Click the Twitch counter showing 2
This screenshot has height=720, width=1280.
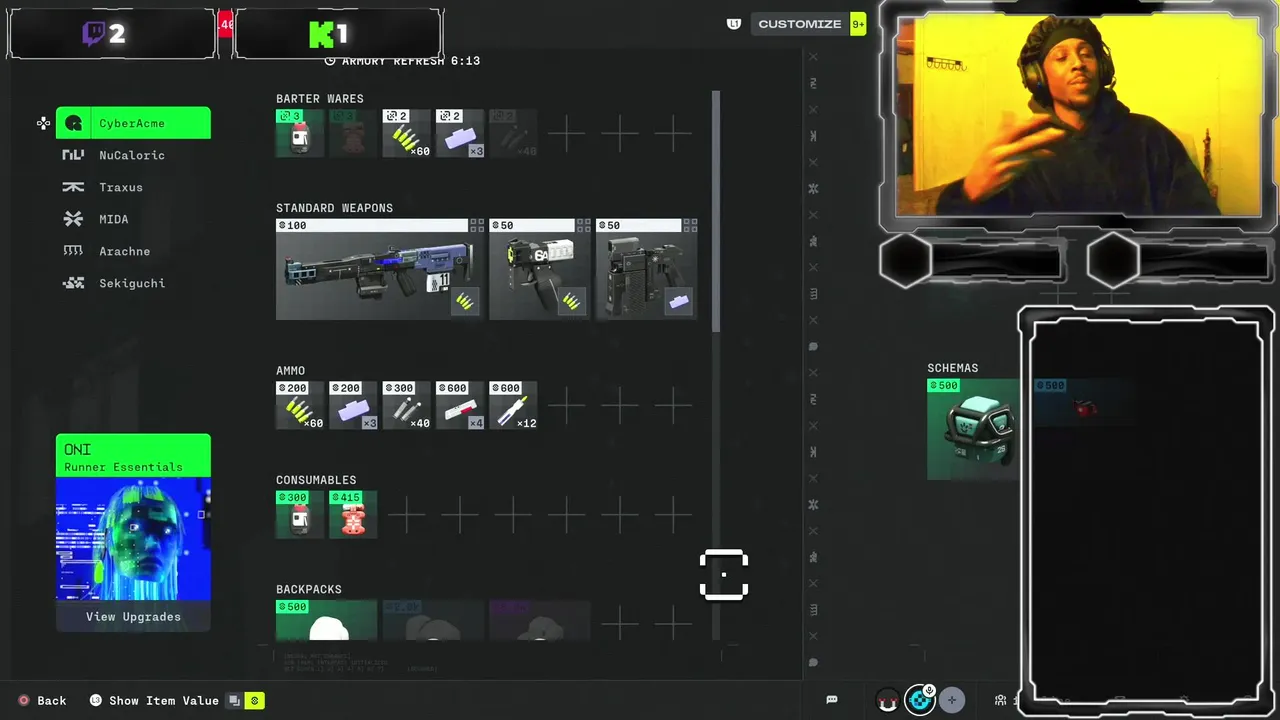coord(112,34)
